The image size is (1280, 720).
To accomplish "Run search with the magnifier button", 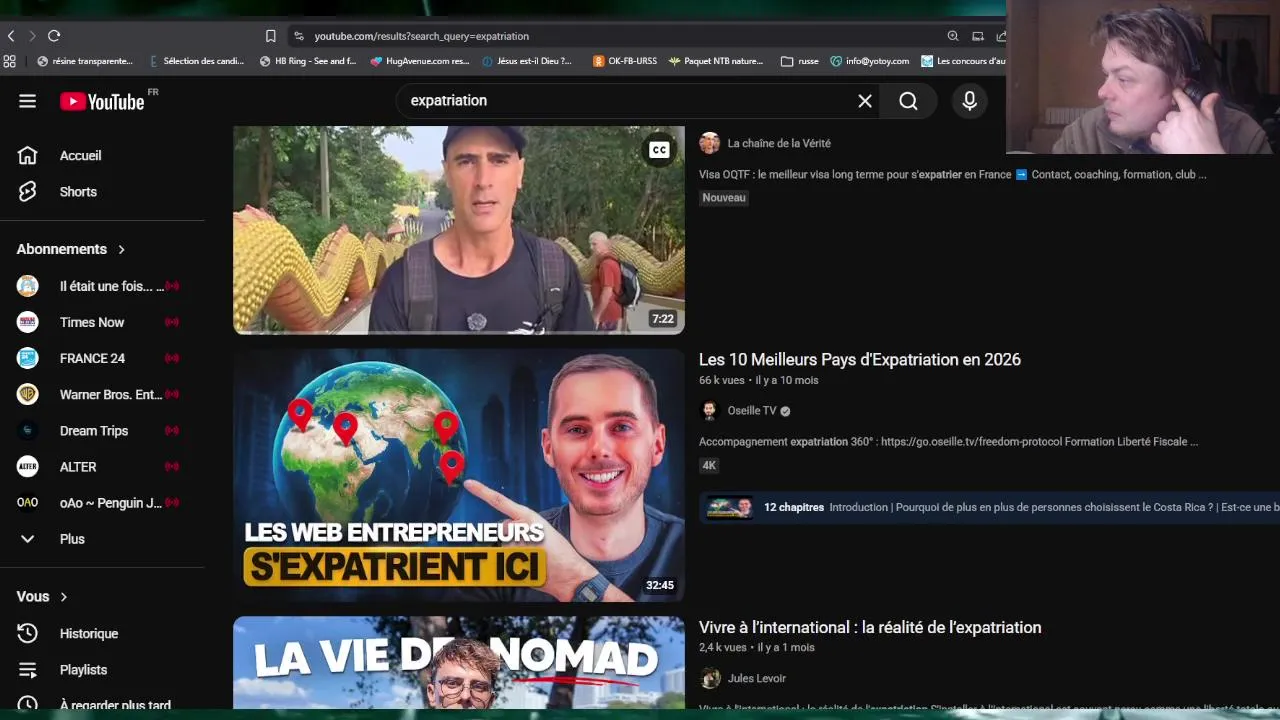I will [x=908, y=101].
